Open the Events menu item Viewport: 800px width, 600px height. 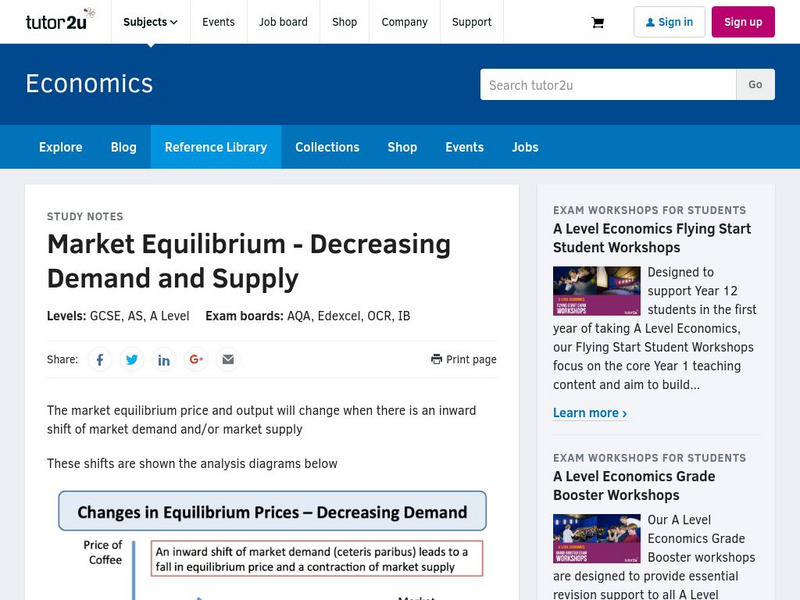219,21
